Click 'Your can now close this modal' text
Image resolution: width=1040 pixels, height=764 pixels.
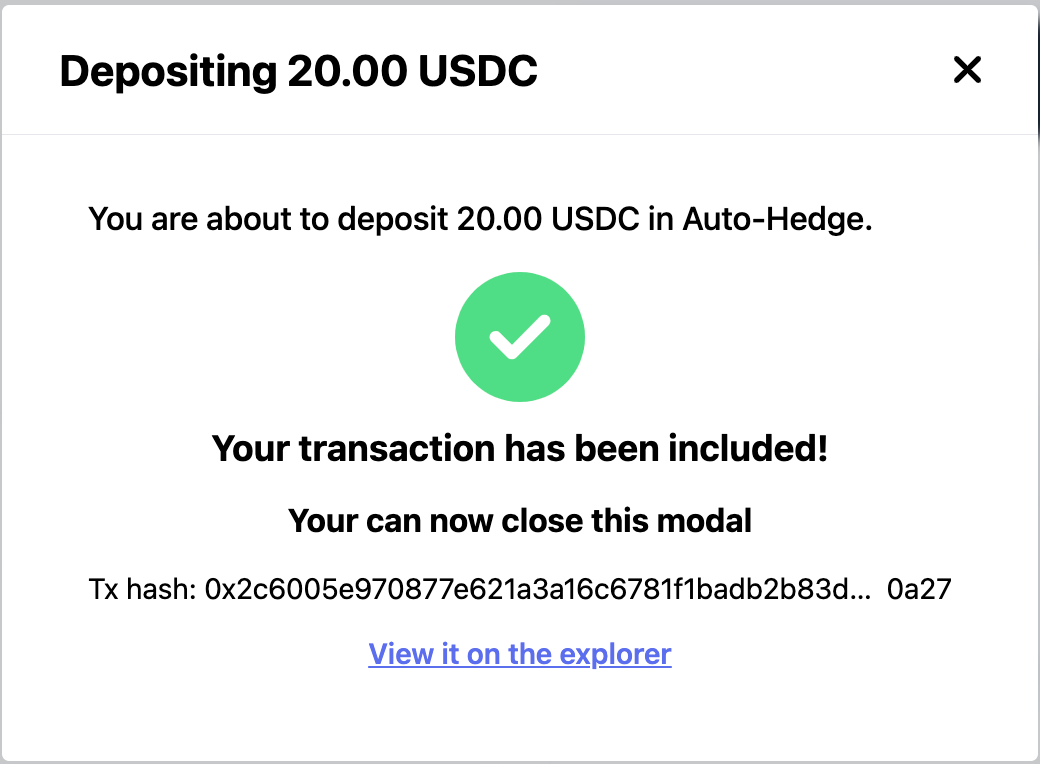pyautogui.click(x=520, y=521)
